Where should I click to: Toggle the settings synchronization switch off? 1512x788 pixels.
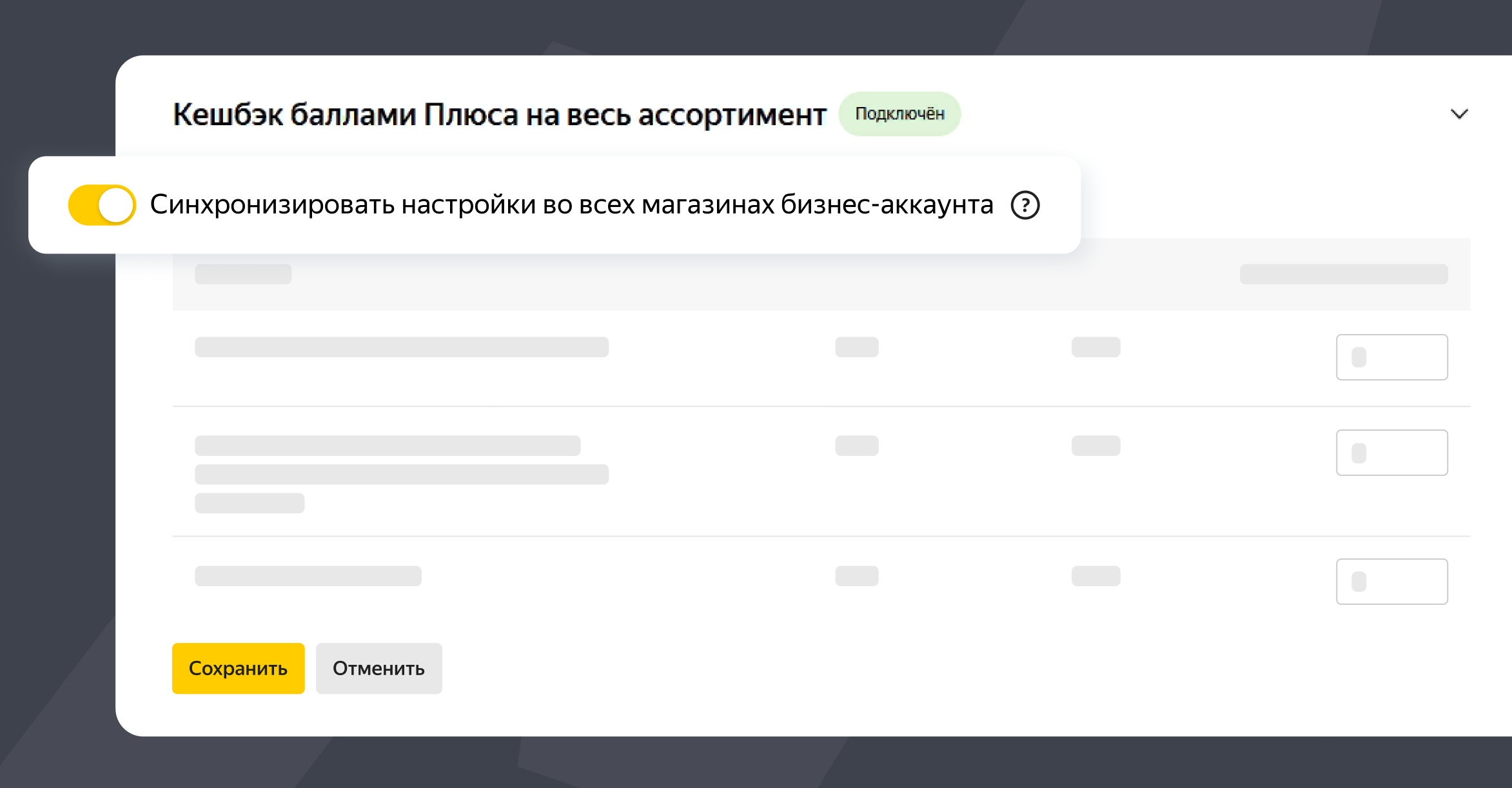(102, 205)
